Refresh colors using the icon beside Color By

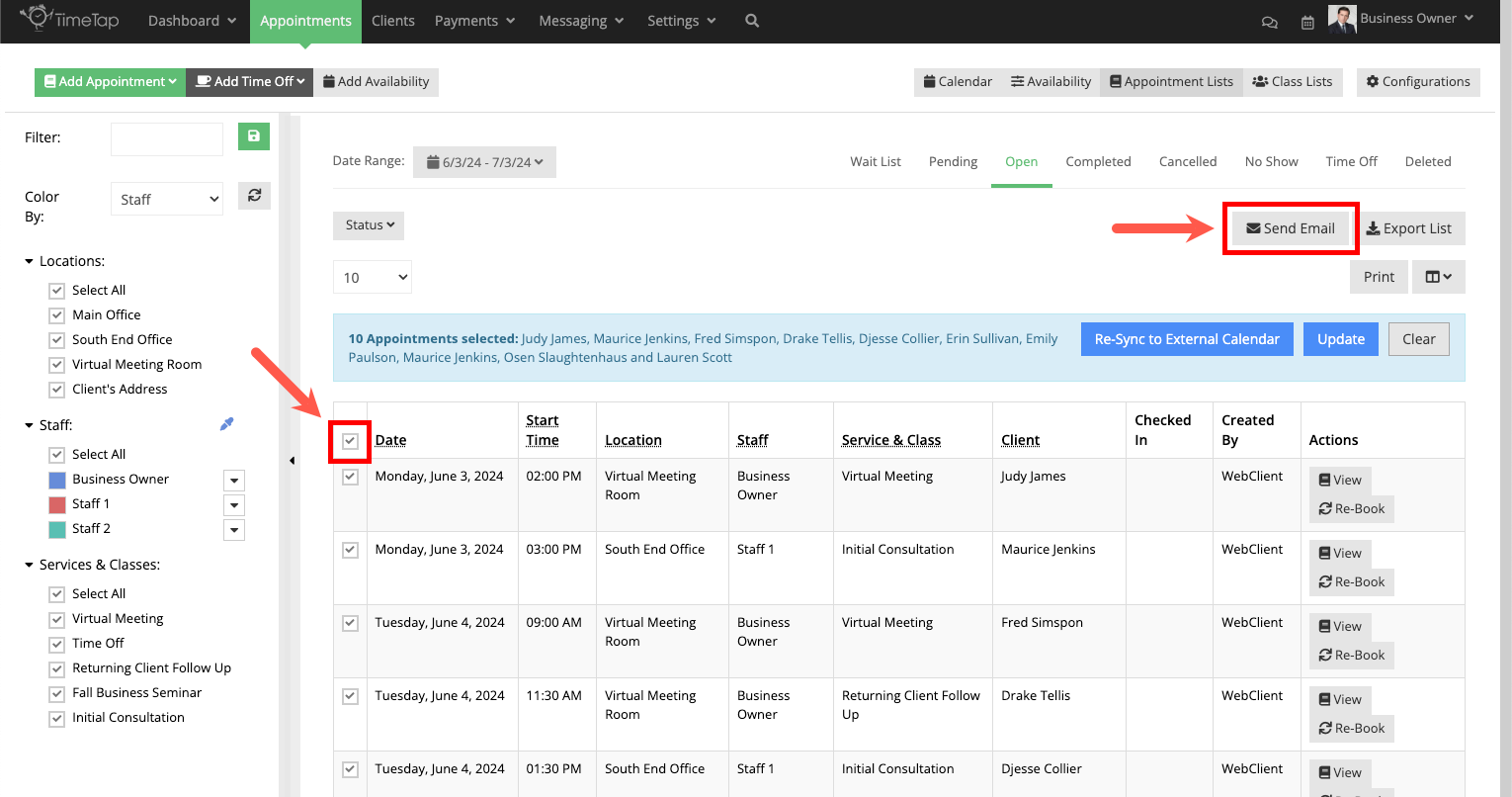254,195
